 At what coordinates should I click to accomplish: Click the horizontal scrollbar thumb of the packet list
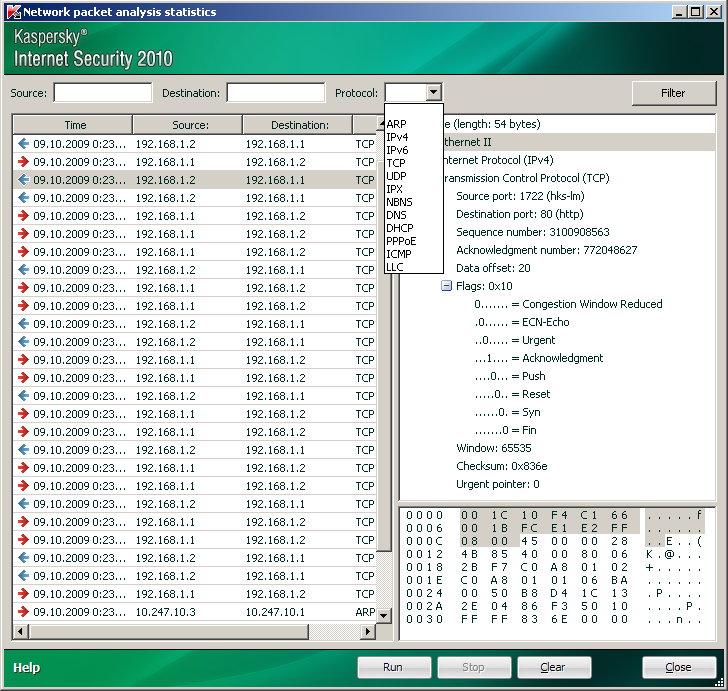coord(169,631)
